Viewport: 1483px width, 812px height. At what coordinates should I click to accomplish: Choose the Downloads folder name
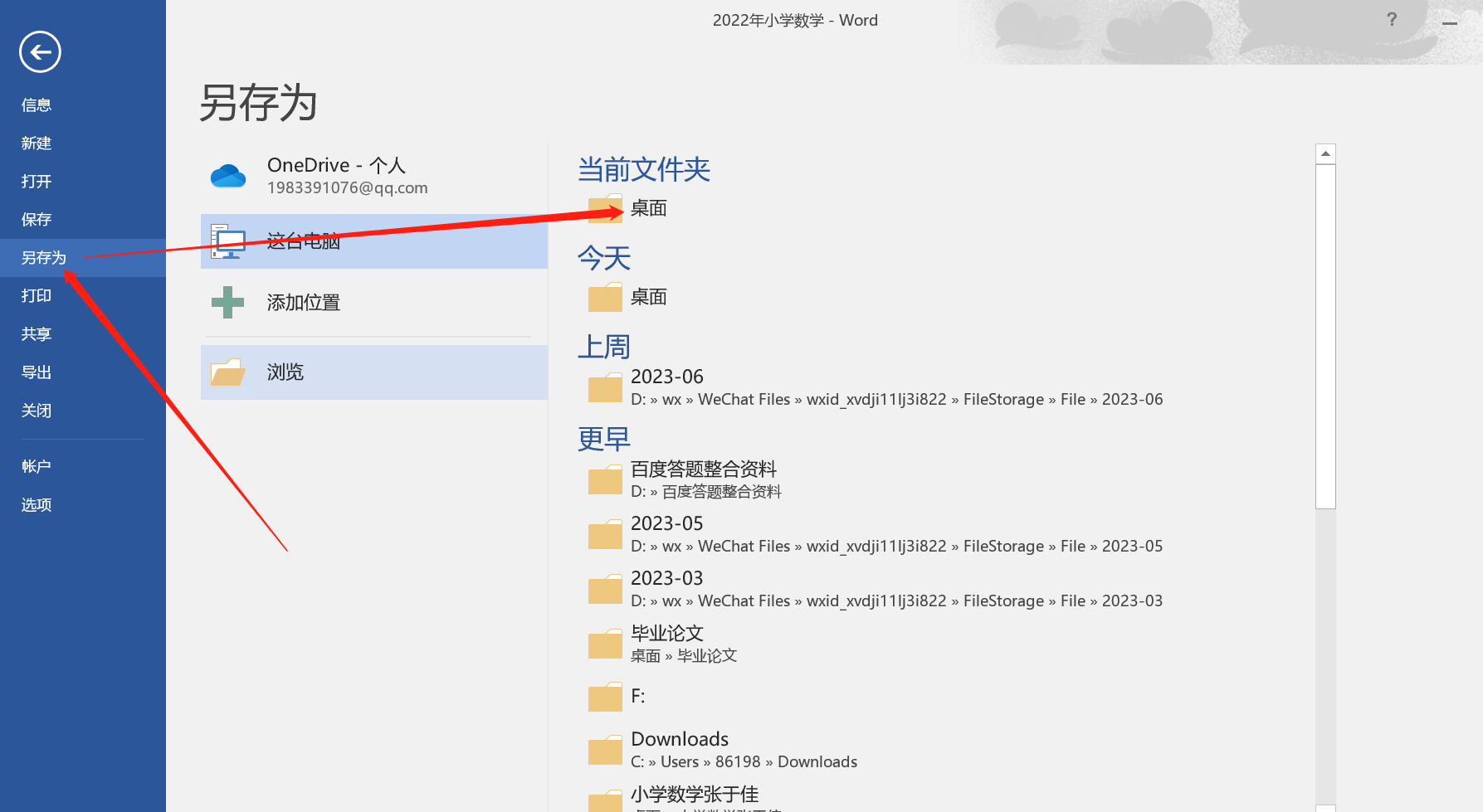(680, 739)
